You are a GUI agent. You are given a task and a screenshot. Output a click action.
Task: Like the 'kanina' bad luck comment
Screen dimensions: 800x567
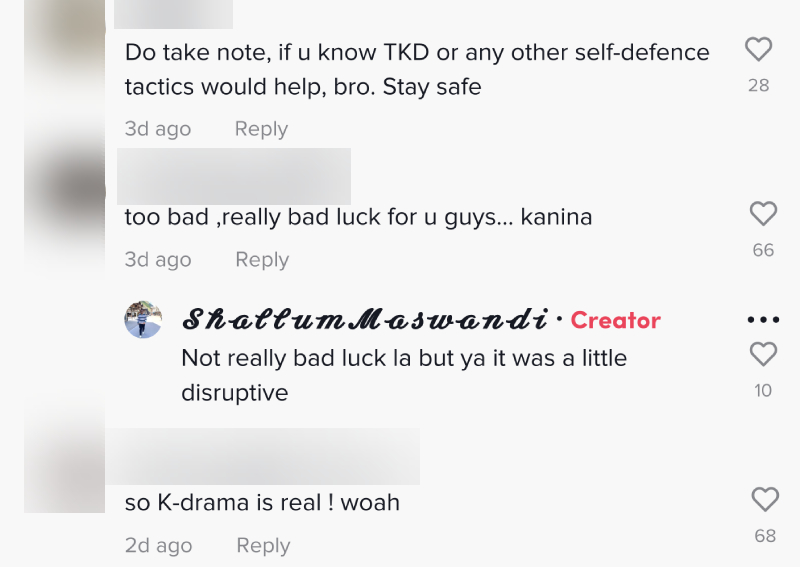(763, 213)
